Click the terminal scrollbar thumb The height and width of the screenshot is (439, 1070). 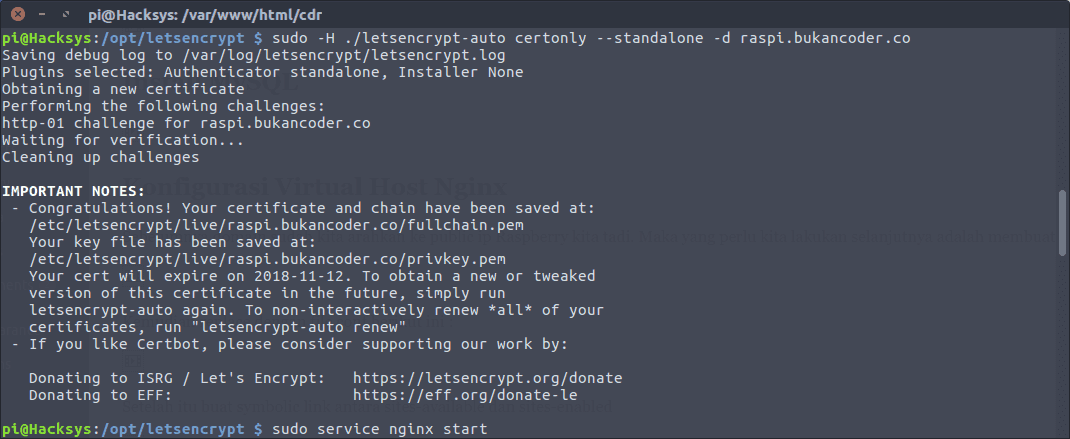click(x=1063, y=223)
